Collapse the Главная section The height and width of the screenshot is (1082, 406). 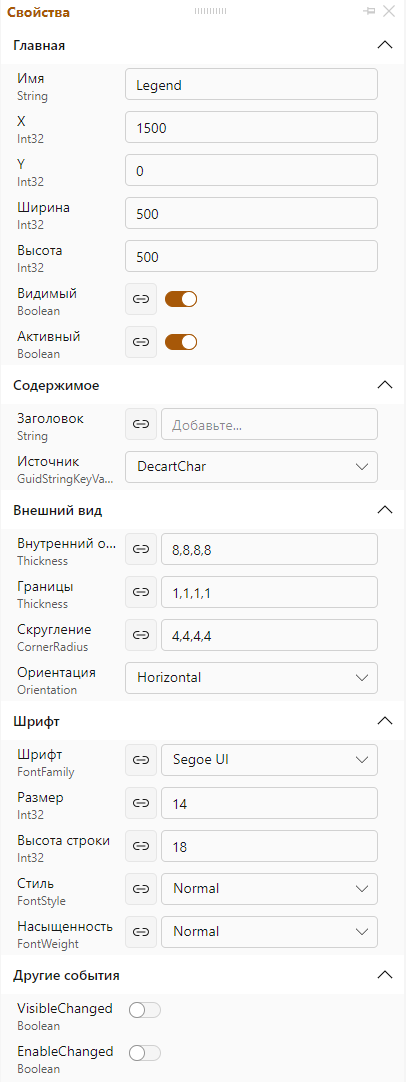(x=385, y=46)
